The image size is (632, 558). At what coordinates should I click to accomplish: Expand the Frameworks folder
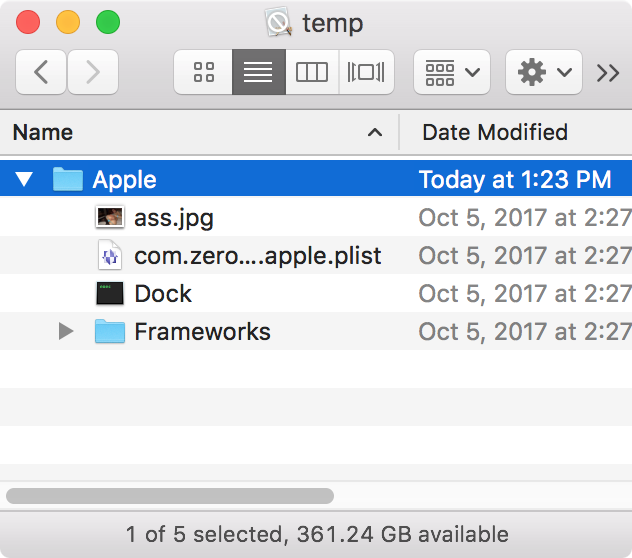tap(66, 331)
